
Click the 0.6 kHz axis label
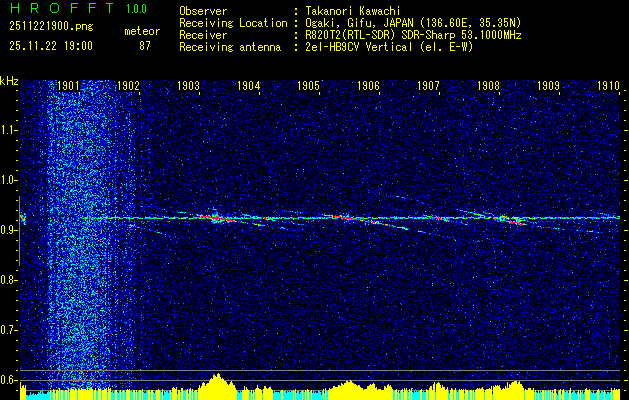pyautogui.click(x=8, y=380)
